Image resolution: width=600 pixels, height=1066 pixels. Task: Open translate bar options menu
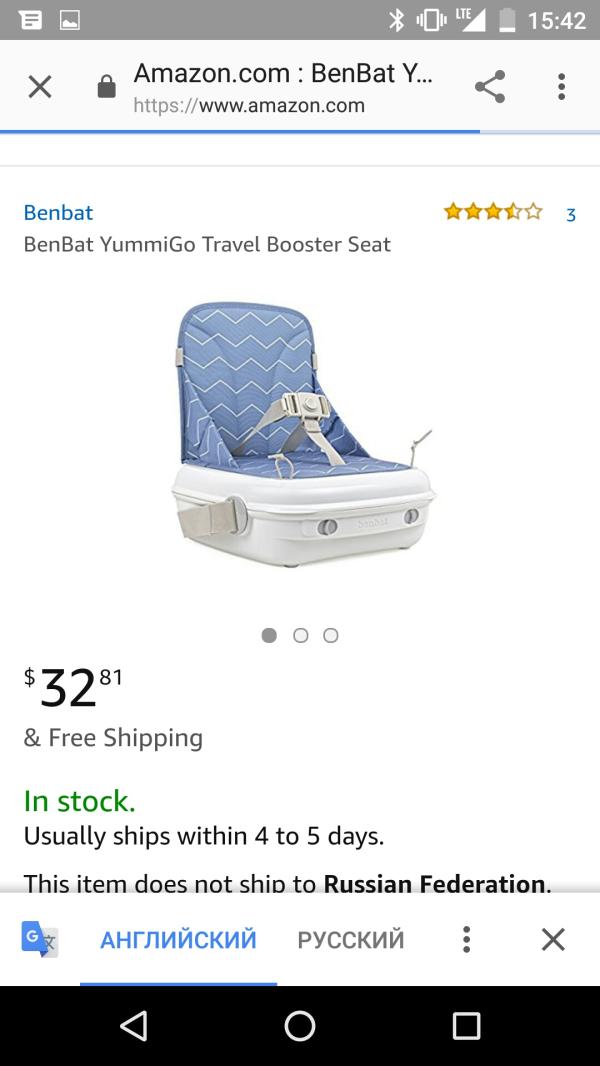[x=466, y=939]
